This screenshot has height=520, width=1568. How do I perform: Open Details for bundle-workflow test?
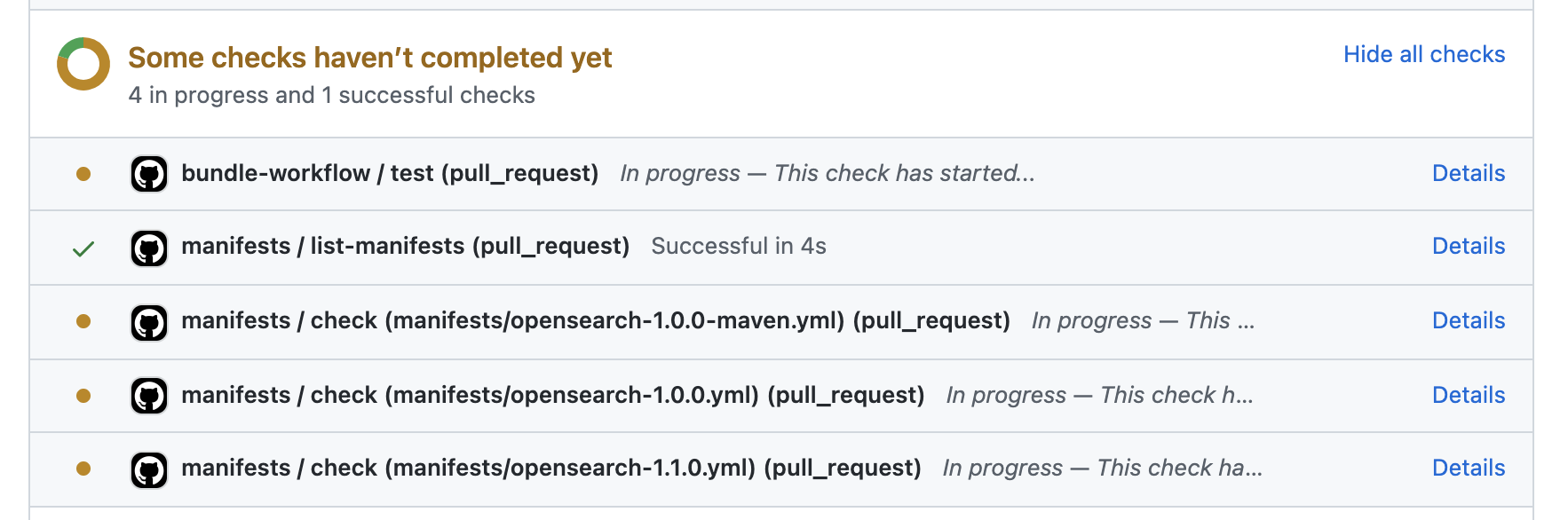click(x=1469, y=173)
